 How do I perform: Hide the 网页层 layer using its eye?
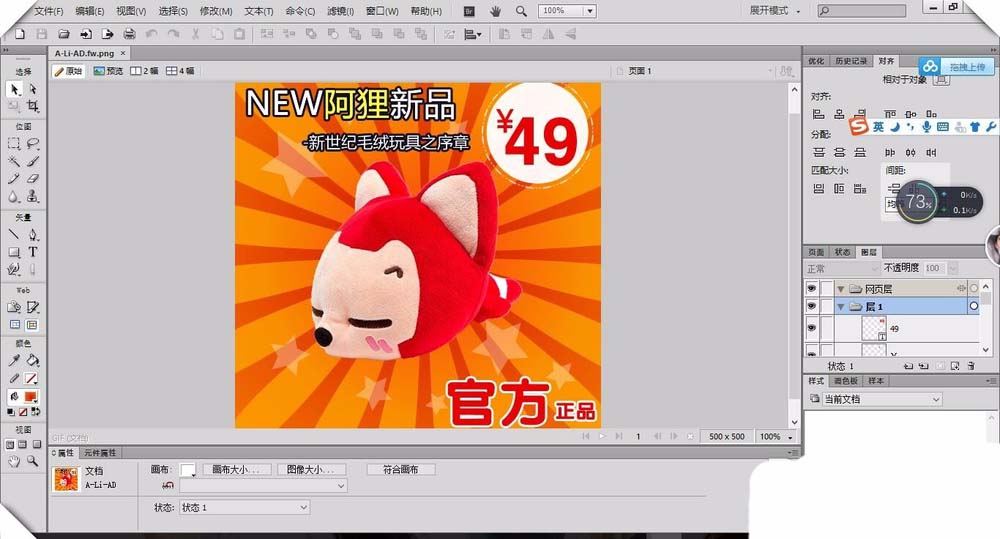(x=812, y=289)
